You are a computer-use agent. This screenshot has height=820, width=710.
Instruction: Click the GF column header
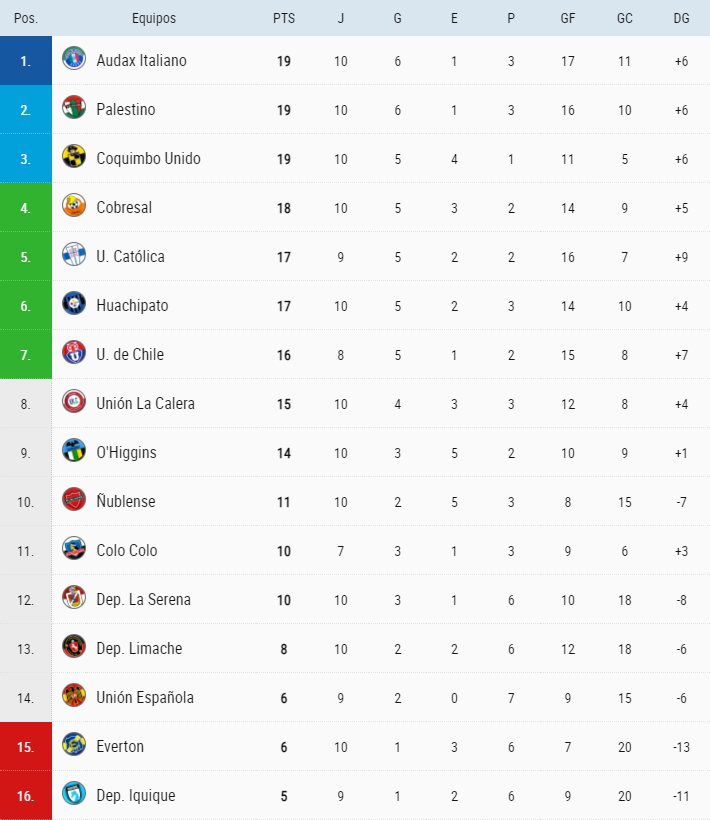(x=568, y=18)
